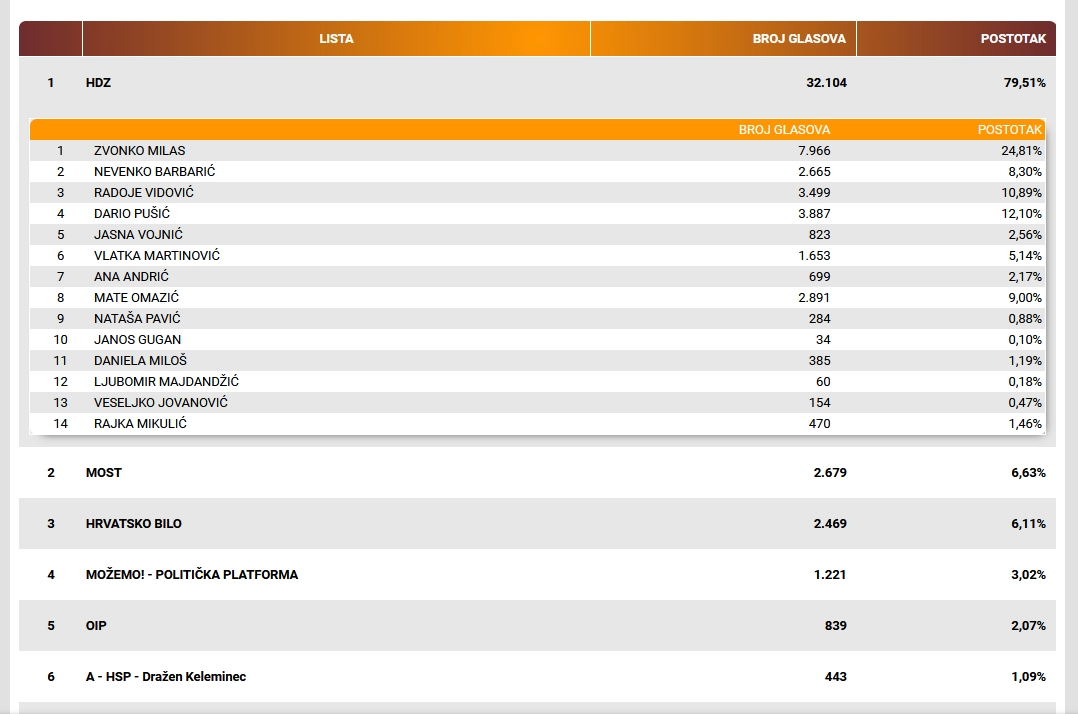This screenshot has height=714, width=1078.
Task: Expand the HRVATSKO BILO list row
Action: (x=537, y=524)
